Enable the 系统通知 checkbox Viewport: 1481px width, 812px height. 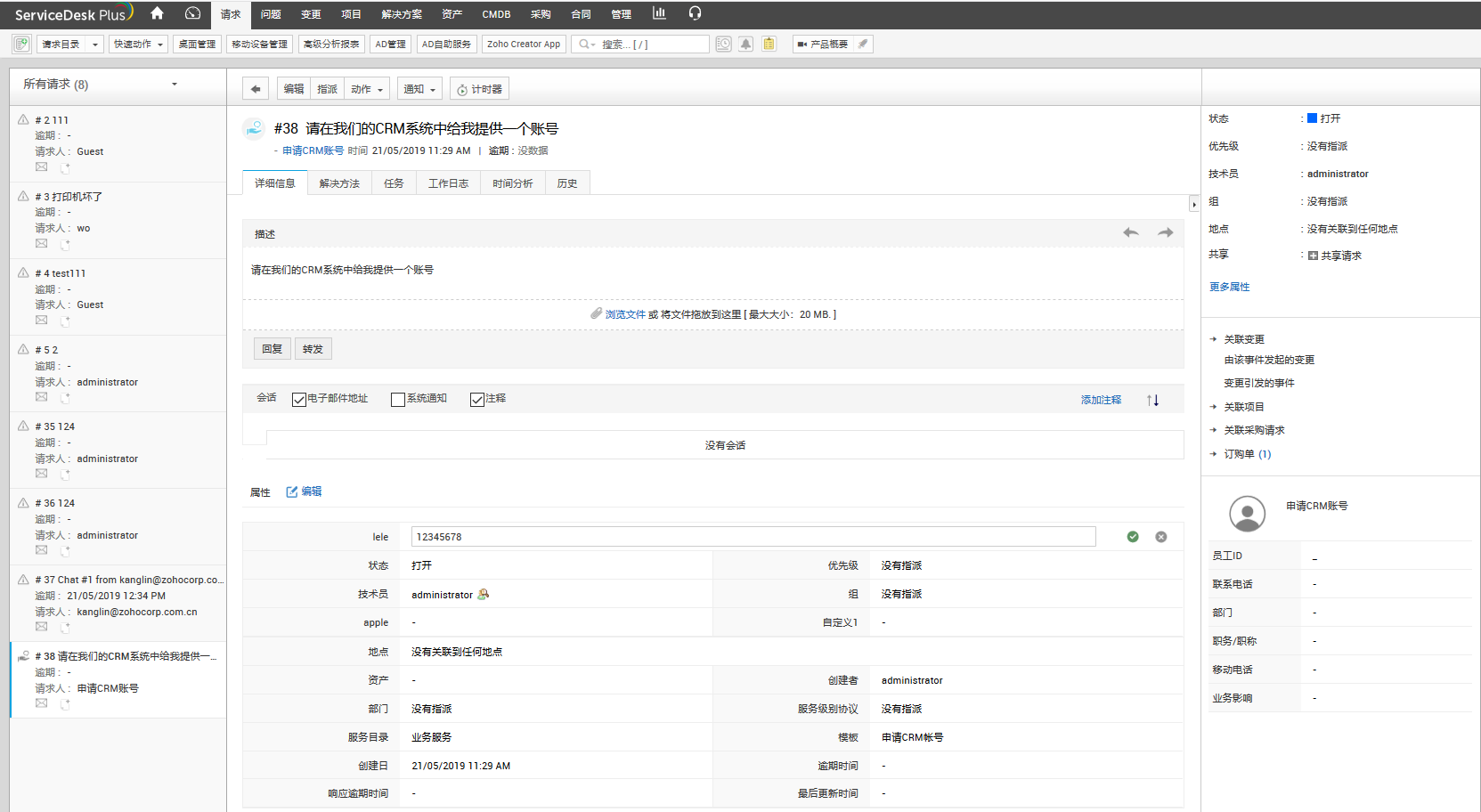(x=398, y=400)
